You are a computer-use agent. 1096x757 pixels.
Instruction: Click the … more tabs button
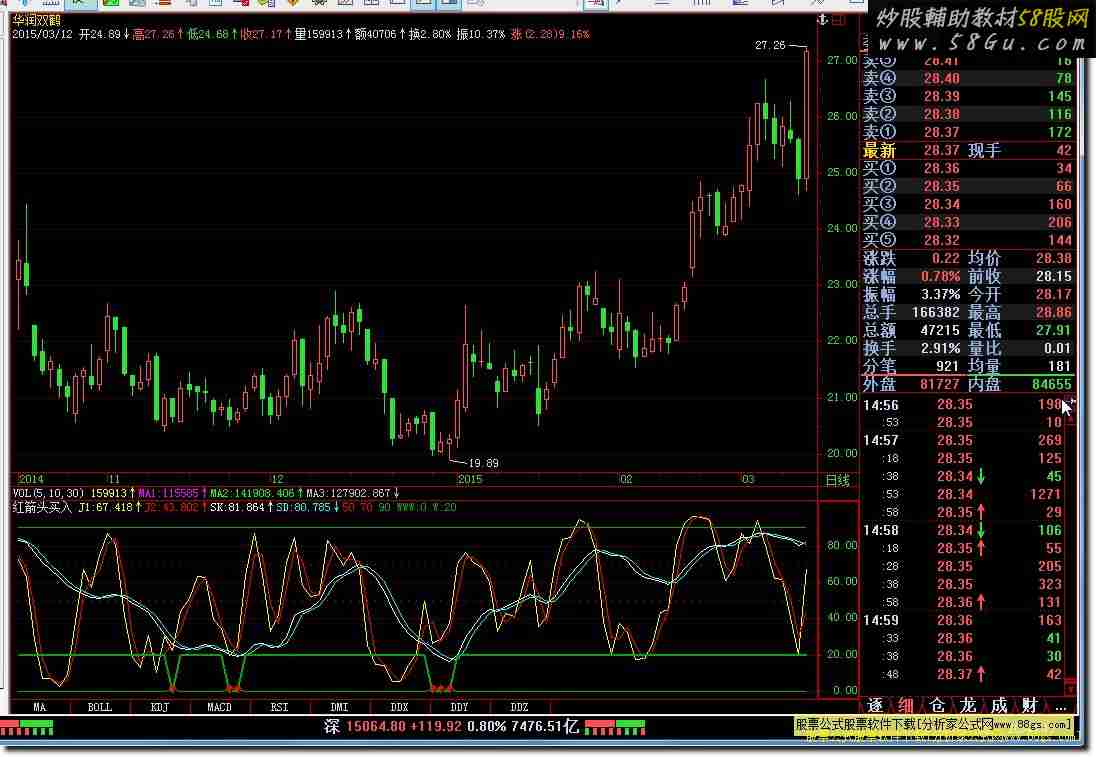pyautogui.click(x=1060, y=706)
